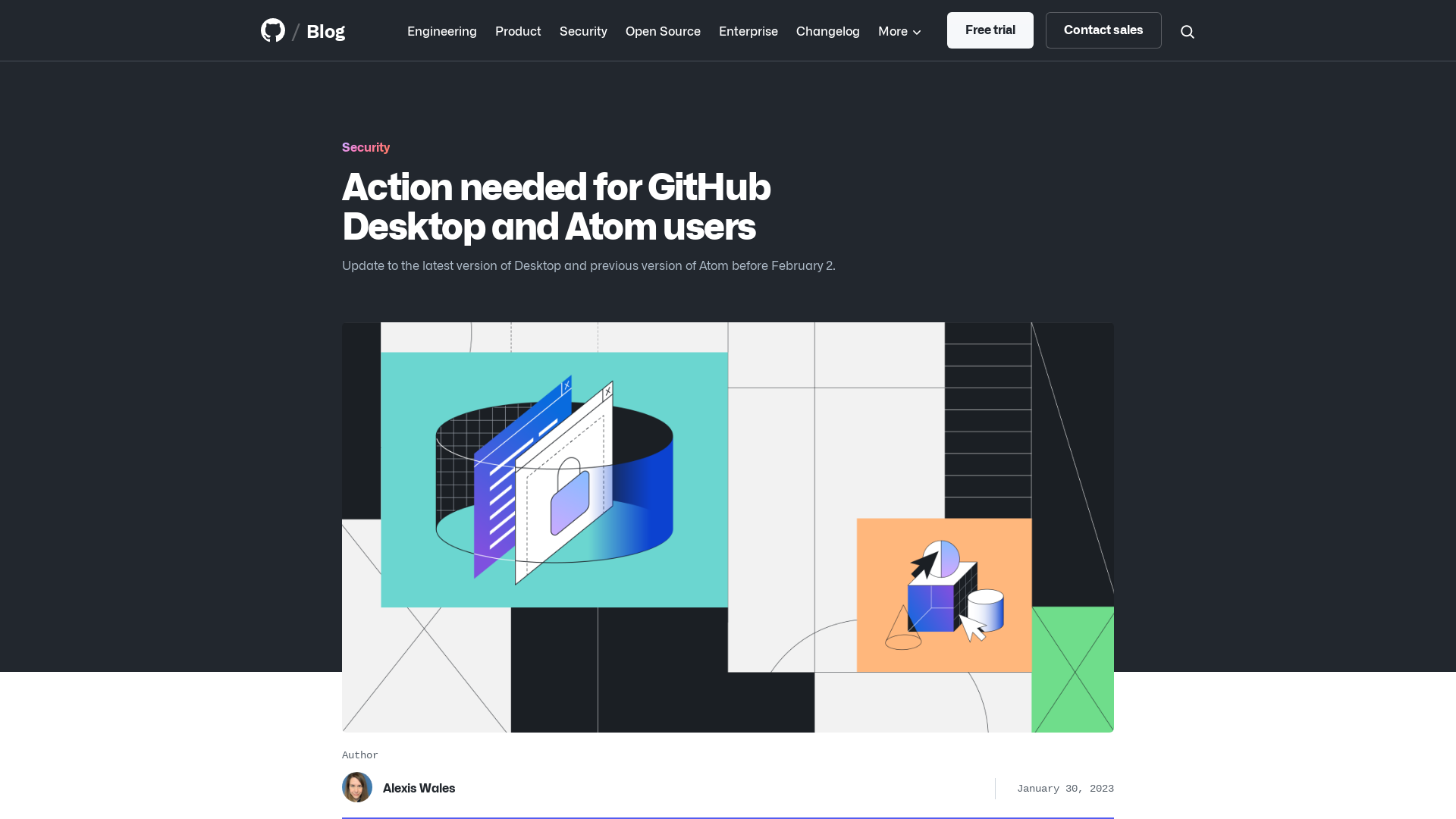Click the Free trial button
This screenshot has height=819, width=1456.
[990, 30]
